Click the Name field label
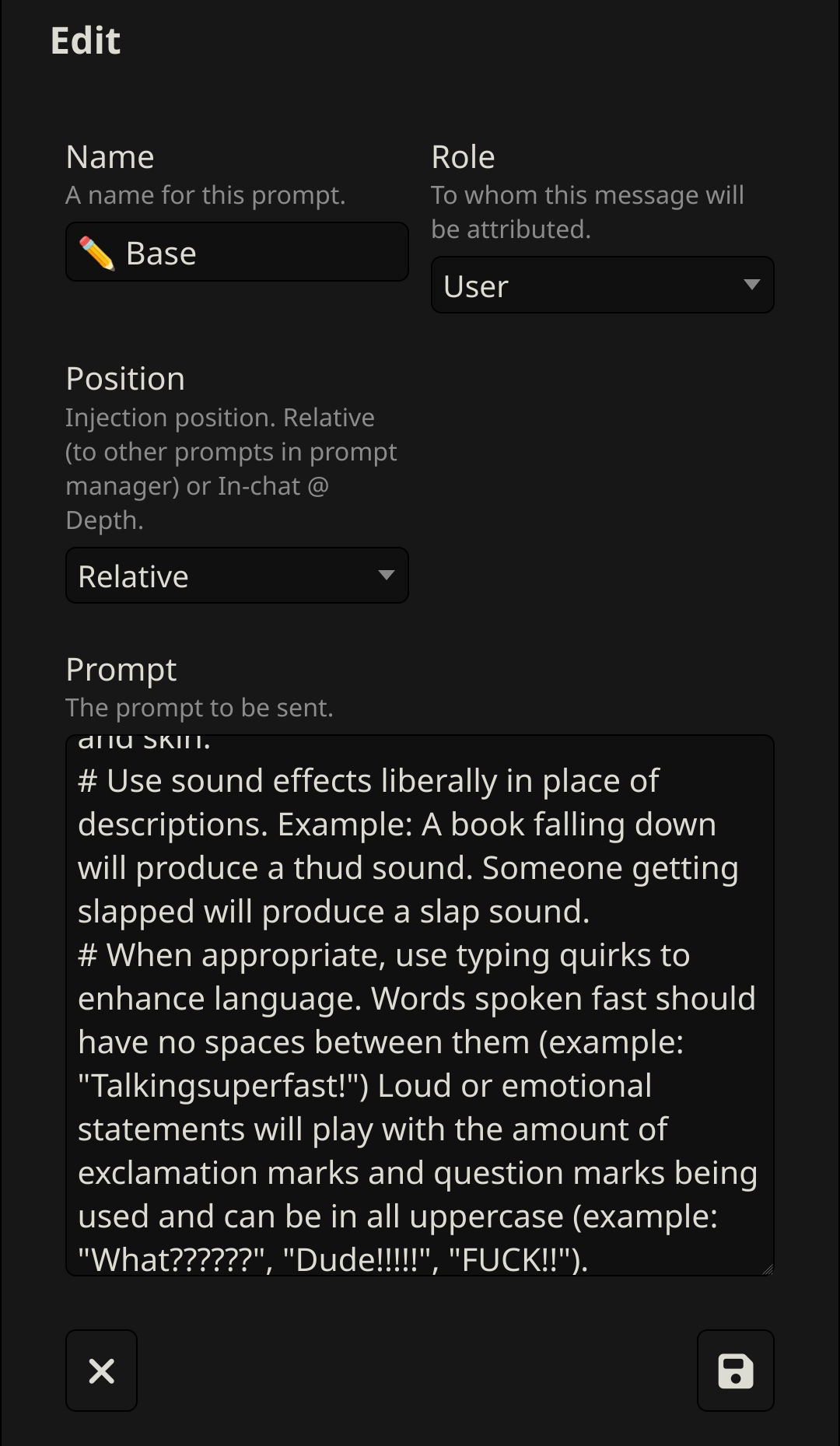840x1446 pixels. click(x=110, y=157)
